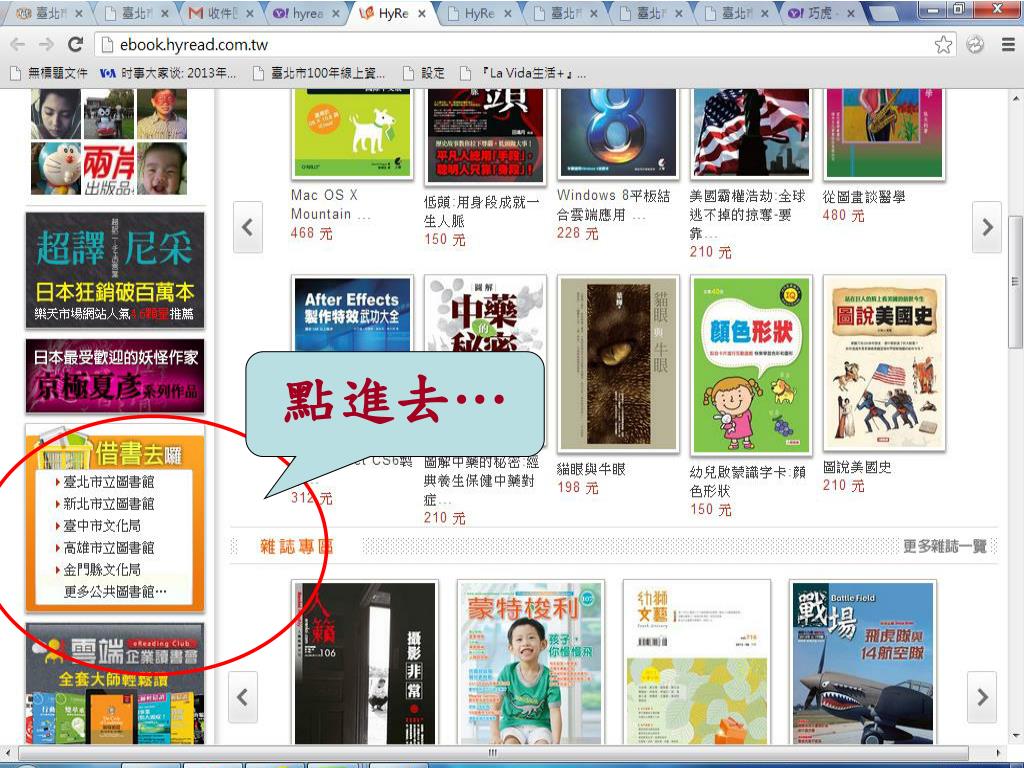Click the 兩岸出版品 thumbnail
1024x768 pixels.
[x=109, y=168]
